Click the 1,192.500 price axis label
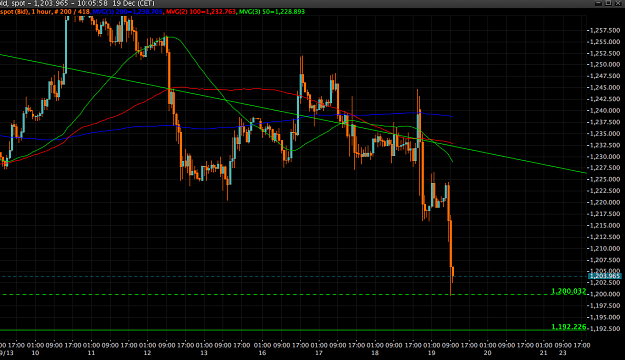This screenshot has width=625, height=360. pos(605,329)
